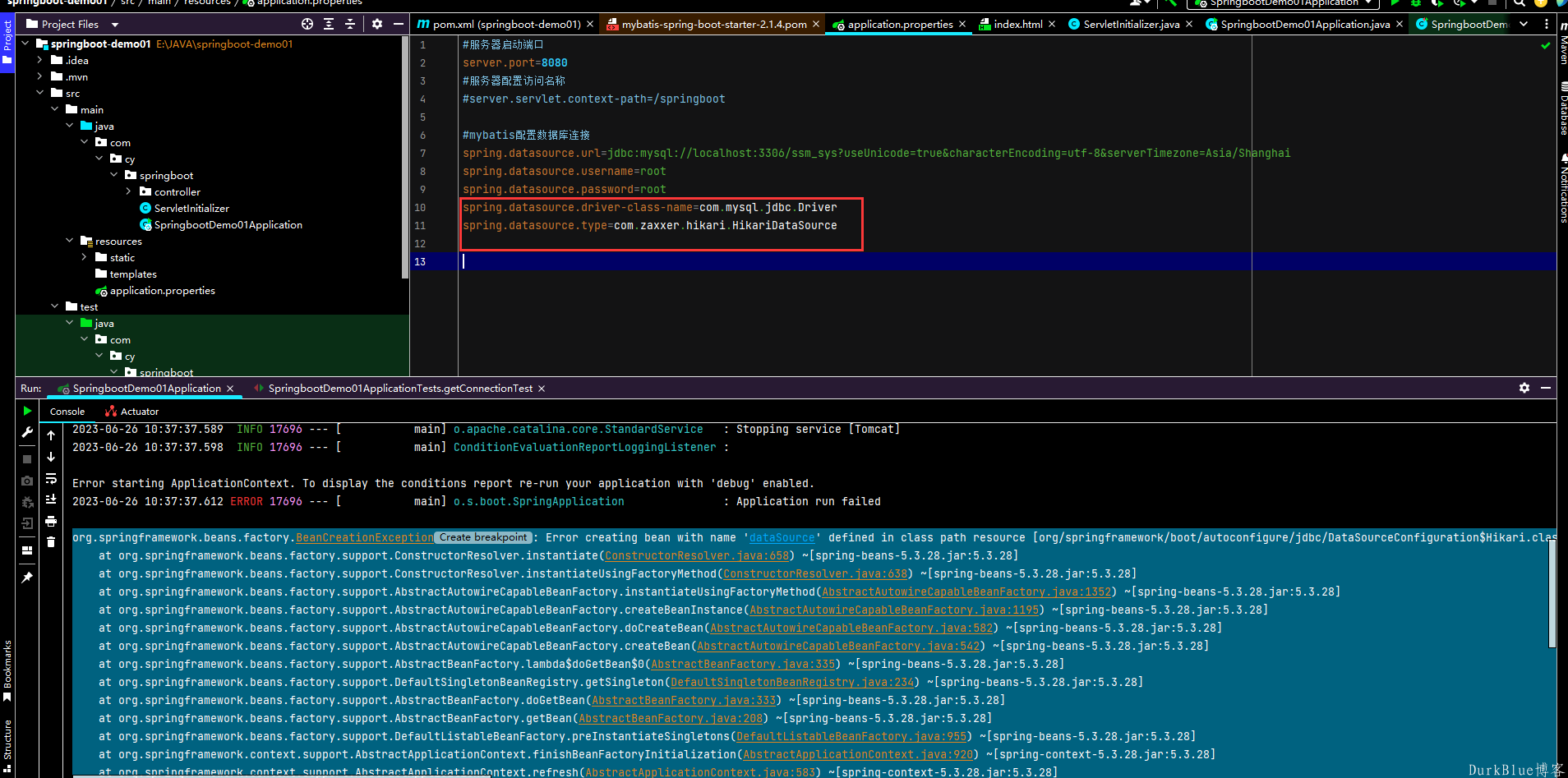Collapse the test folder
This screenshot has height=778, width=1568.
pyautogui.click(x=54, y=306)
